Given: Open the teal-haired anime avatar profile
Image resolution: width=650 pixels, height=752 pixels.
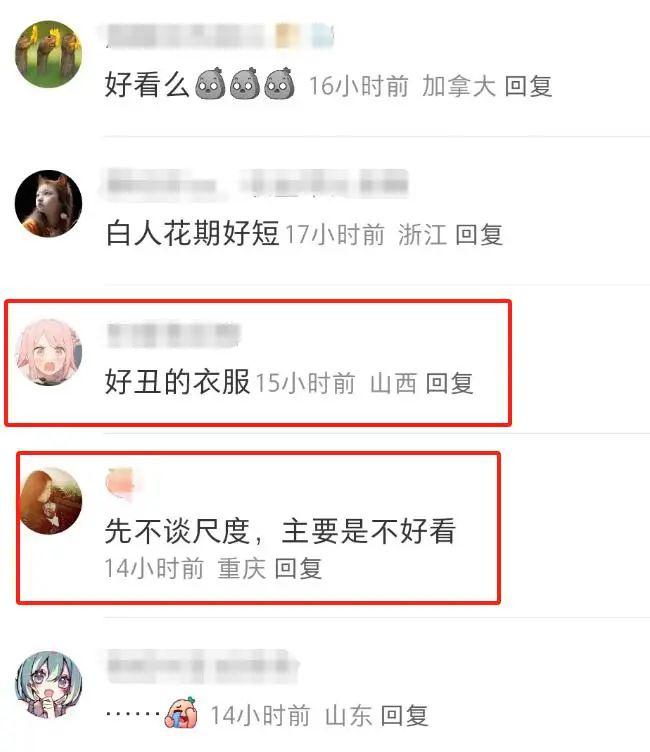Looking at the screenshot, I should point(48,684).
